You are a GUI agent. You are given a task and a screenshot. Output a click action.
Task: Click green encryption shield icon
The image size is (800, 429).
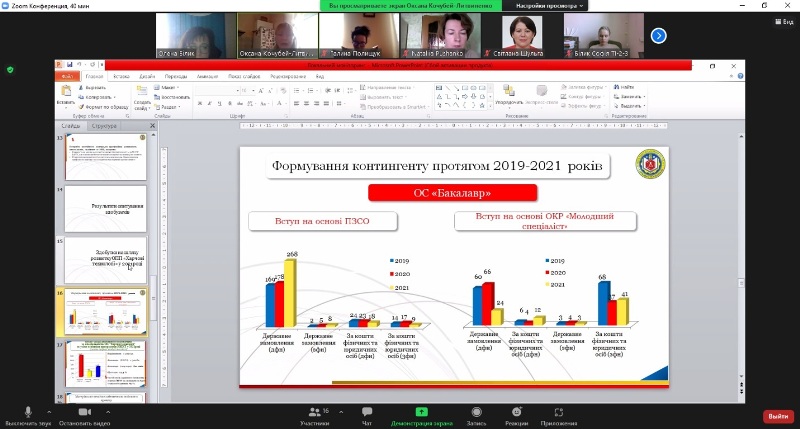pyautogui.click(x=10, y=70)
